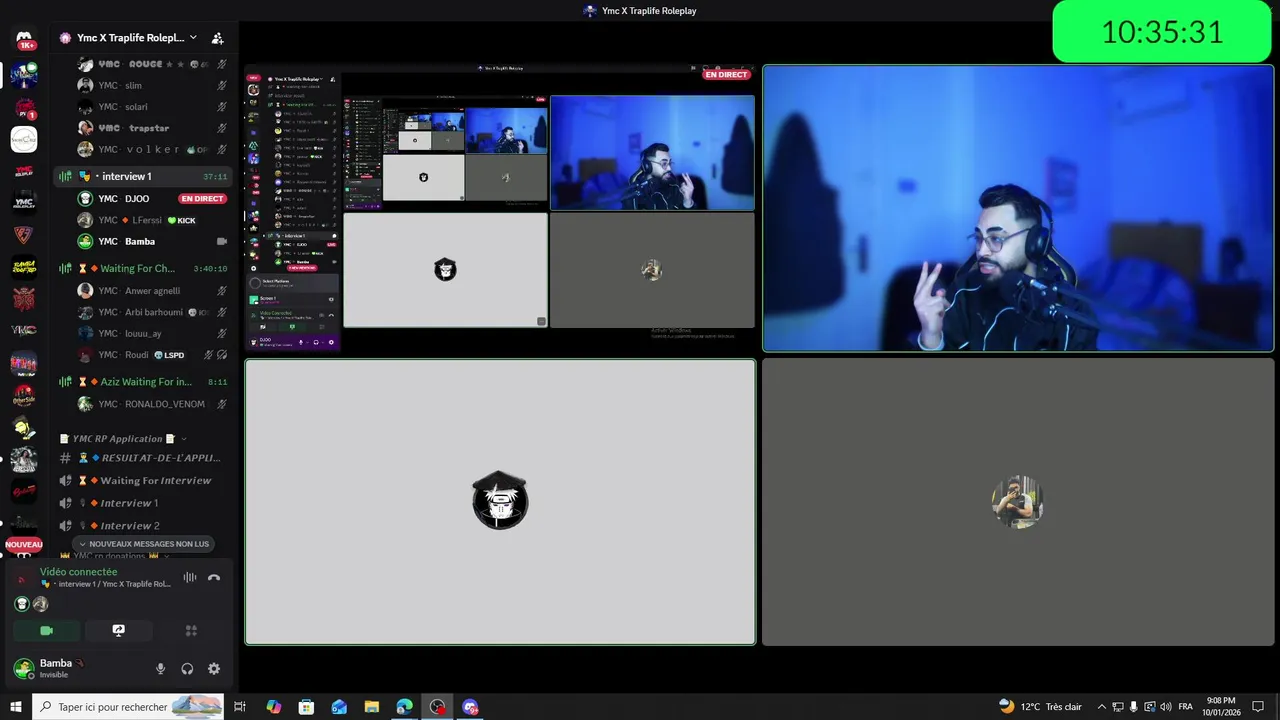Open Discord direct messages home icon
Viewport: 1280px width, 720px height.
pyautogui.click(x=24, y=39)
